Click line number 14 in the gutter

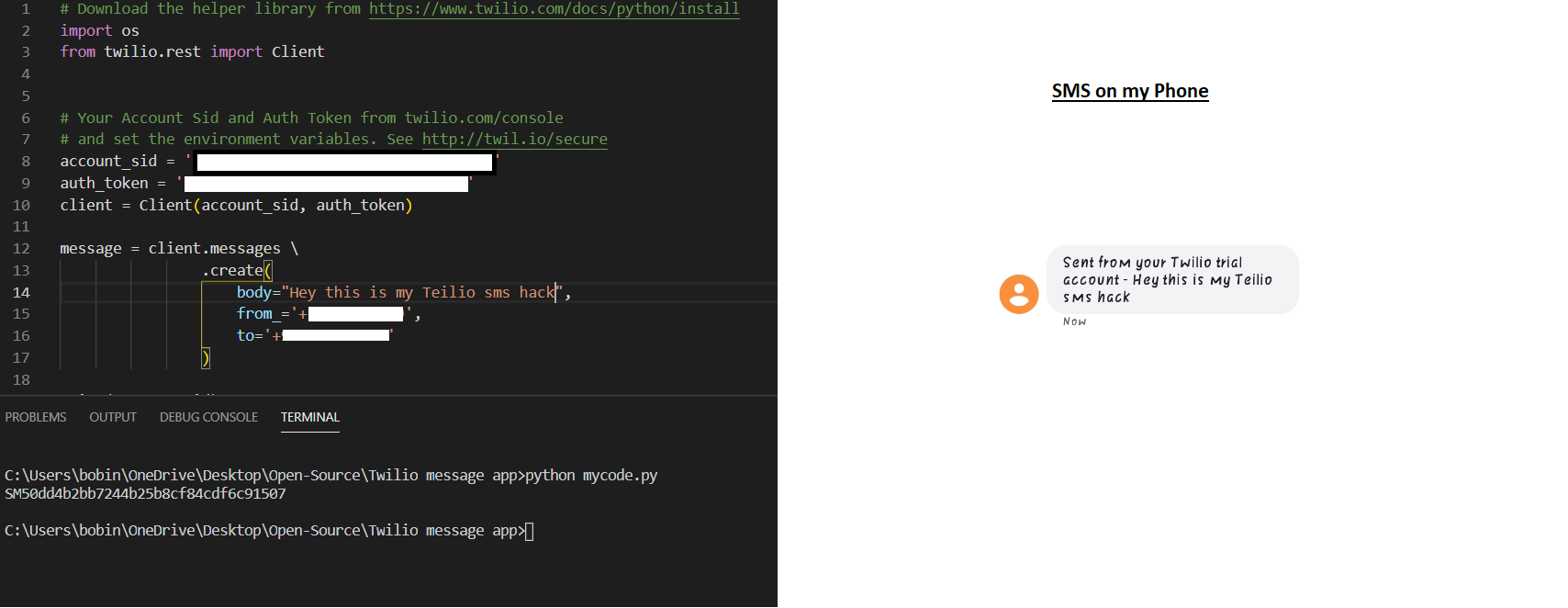tap(21, 292)
